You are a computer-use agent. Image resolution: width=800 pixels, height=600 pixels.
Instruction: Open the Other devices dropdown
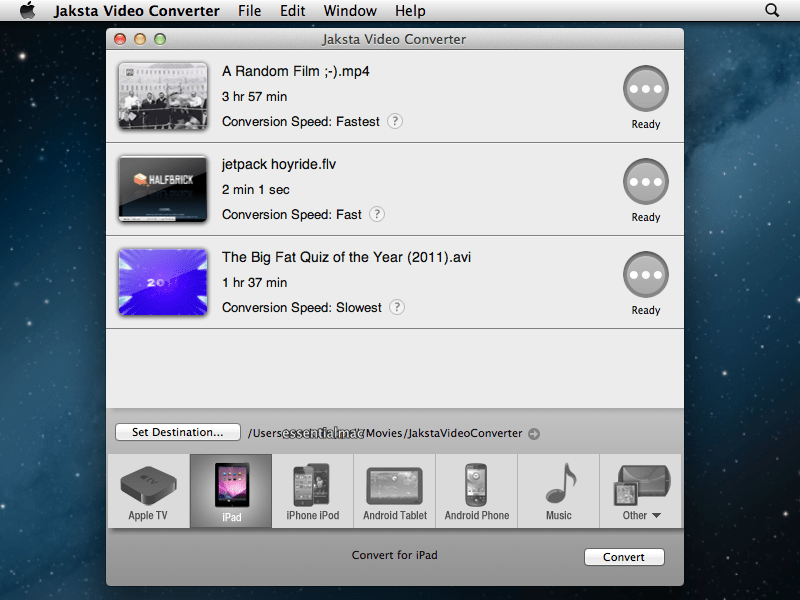coord(641,491)
